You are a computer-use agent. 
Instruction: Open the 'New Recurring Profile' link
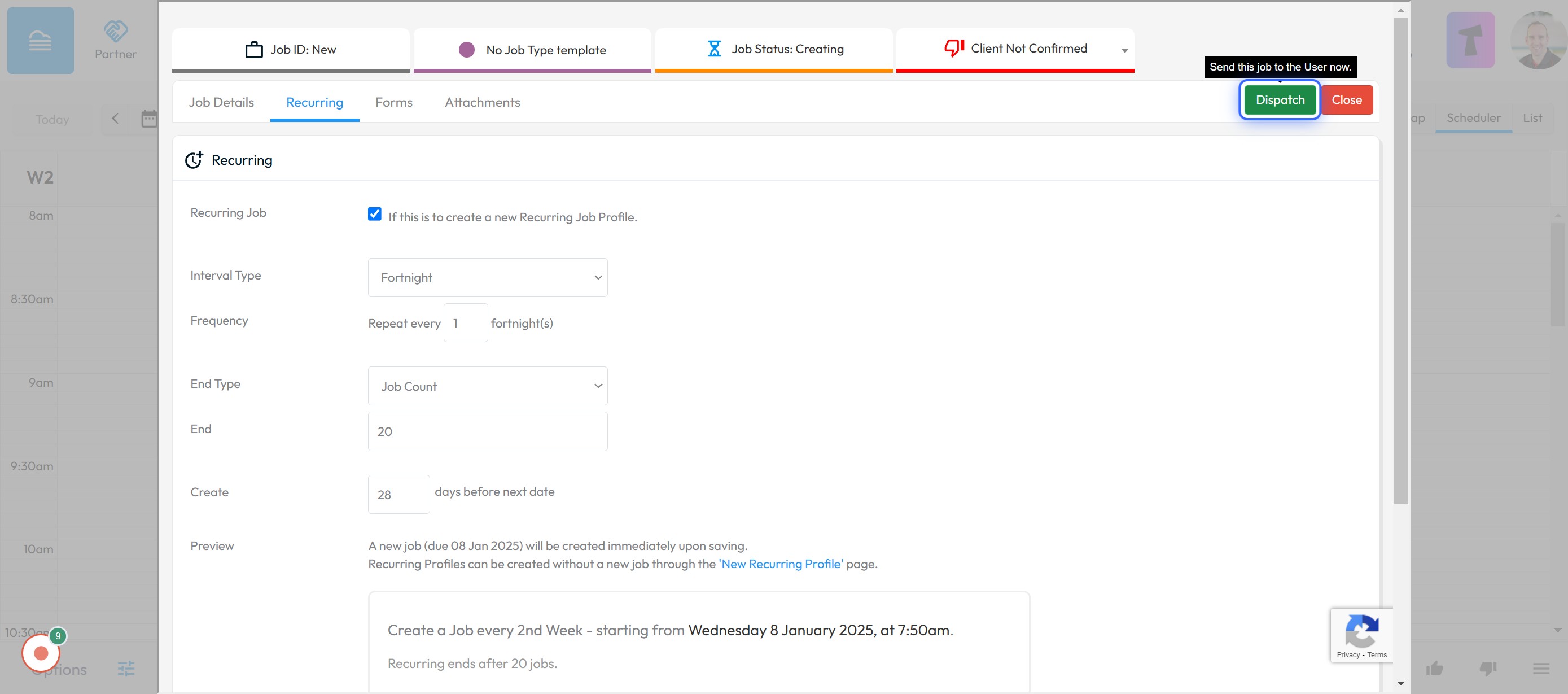[x=781, y=564]
